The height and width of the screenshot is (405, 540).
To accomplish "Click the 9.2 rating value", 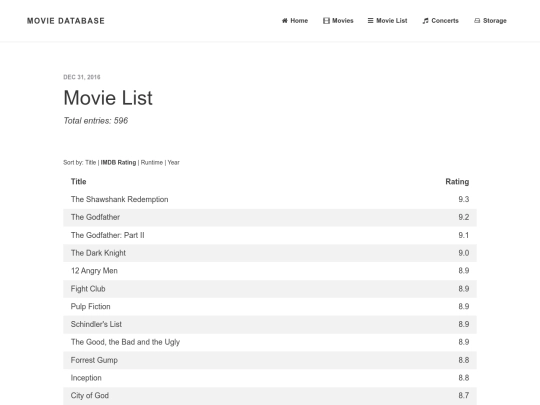I will [464, 217].
